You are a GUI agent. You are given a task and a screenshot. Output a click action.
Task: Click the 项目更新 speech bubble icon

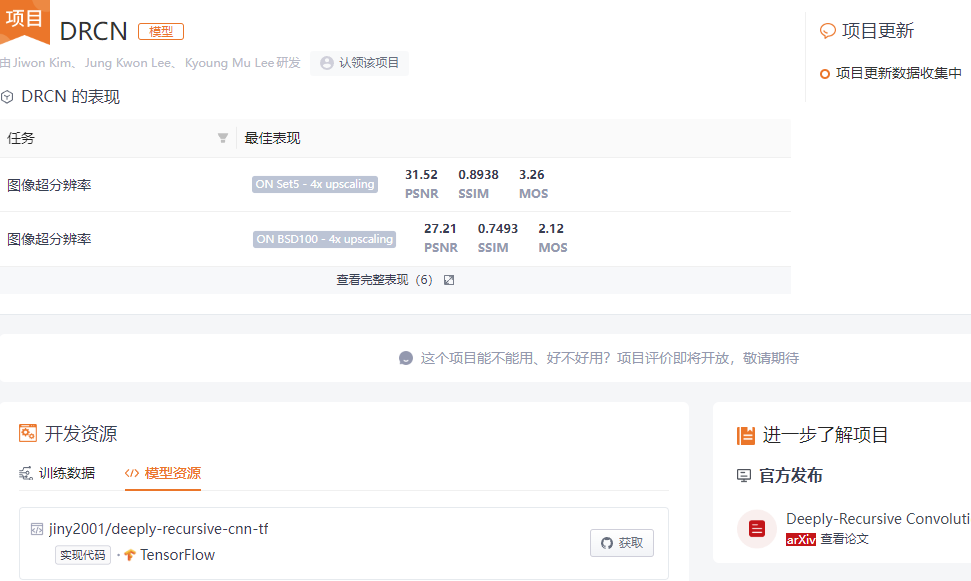point(827,30)
